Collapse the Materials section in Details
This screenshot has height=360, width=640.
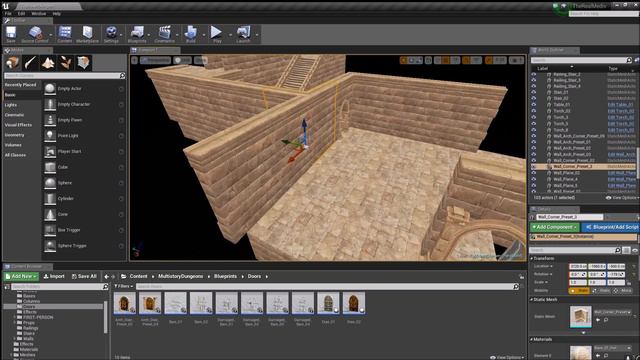[x=532, y=339]
